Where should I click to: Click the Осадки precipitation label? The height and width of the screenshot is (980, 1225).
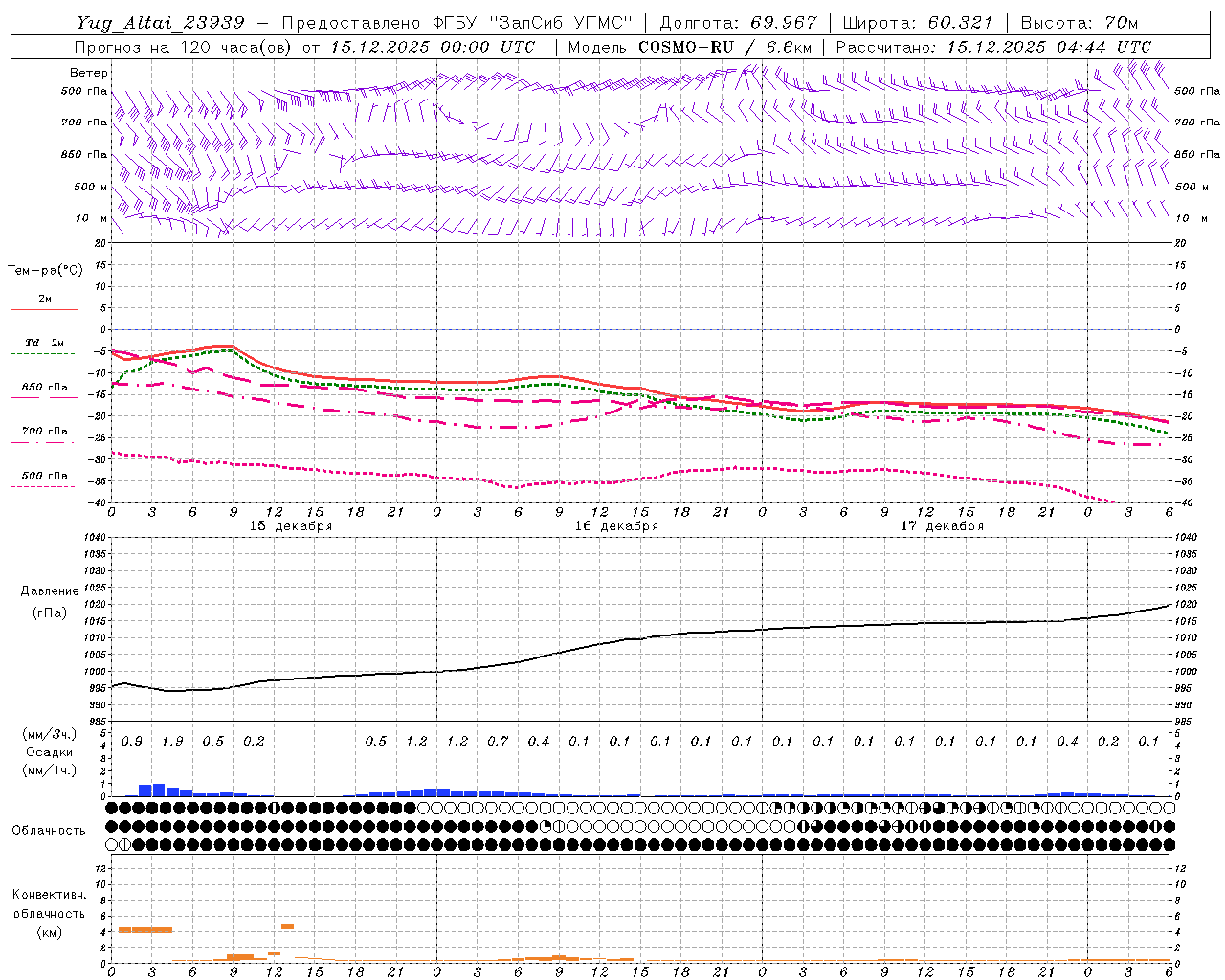coord(50,752)
